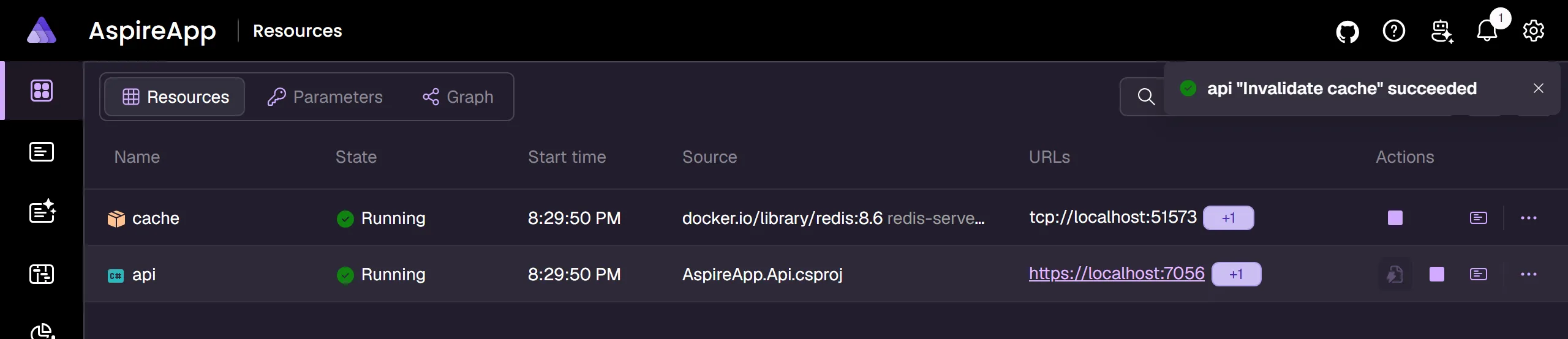View console logs for api
This screenshot has height=339, width=1568.
click(x=1479, y=274)
